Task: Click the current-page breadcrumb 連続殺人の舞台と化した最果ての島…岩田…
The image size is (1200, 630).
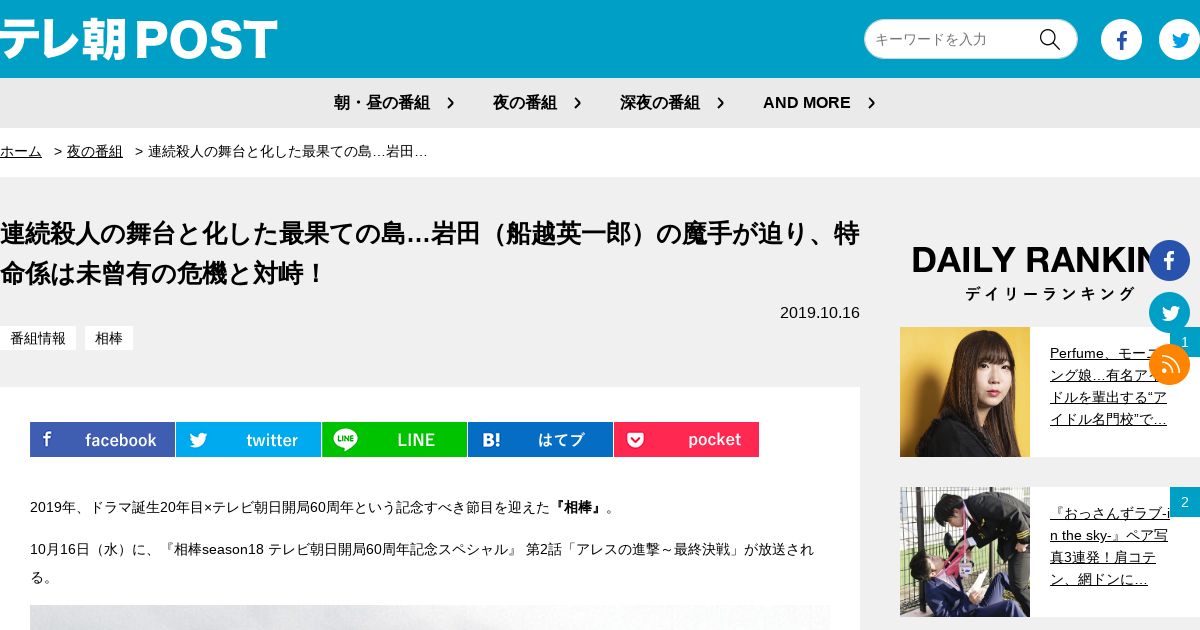Action: click(x=288, y=151)
